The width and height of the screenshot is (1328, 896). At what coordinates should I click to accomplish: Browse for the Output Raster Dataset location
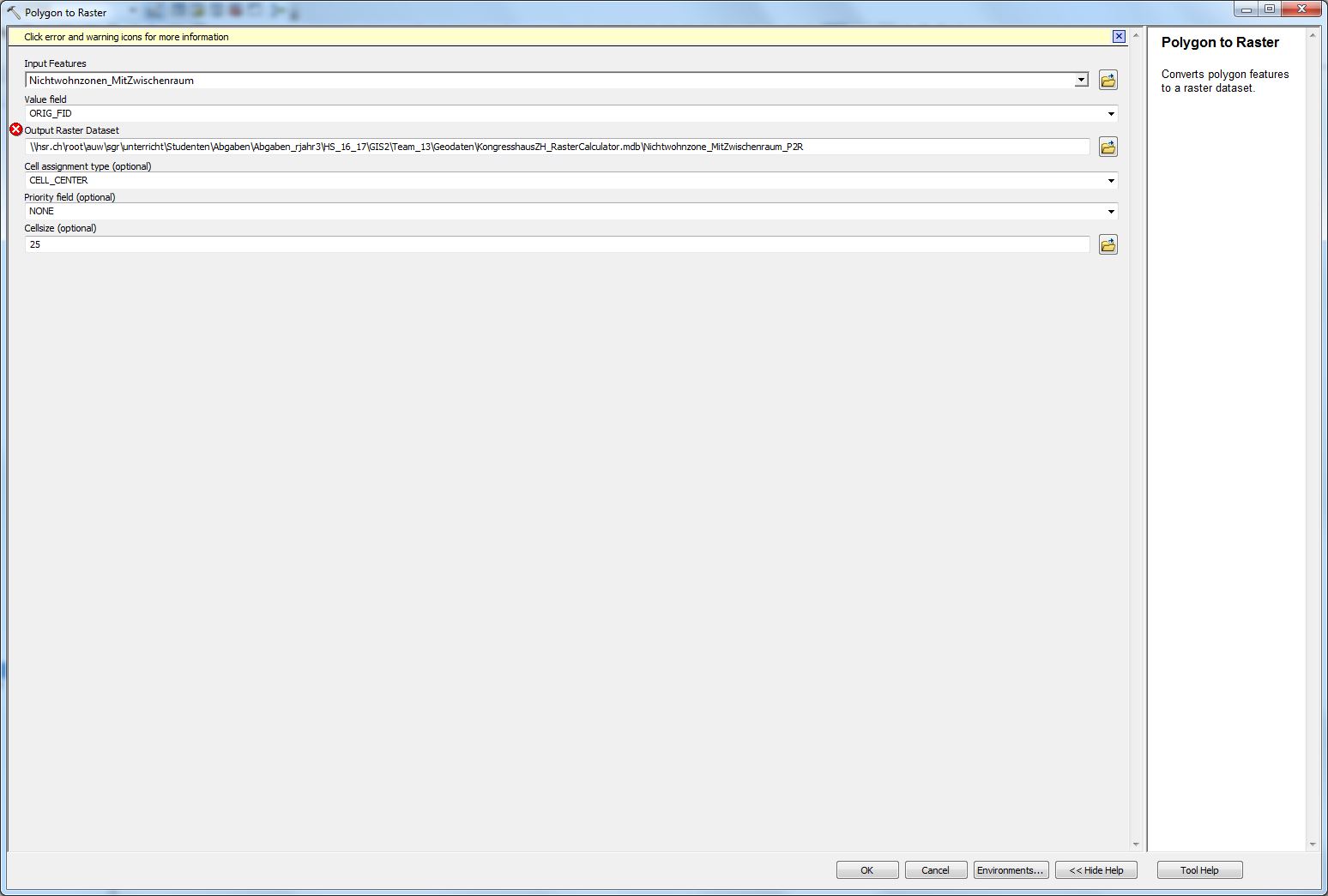pyautogui.click(x=1108, y=147)
